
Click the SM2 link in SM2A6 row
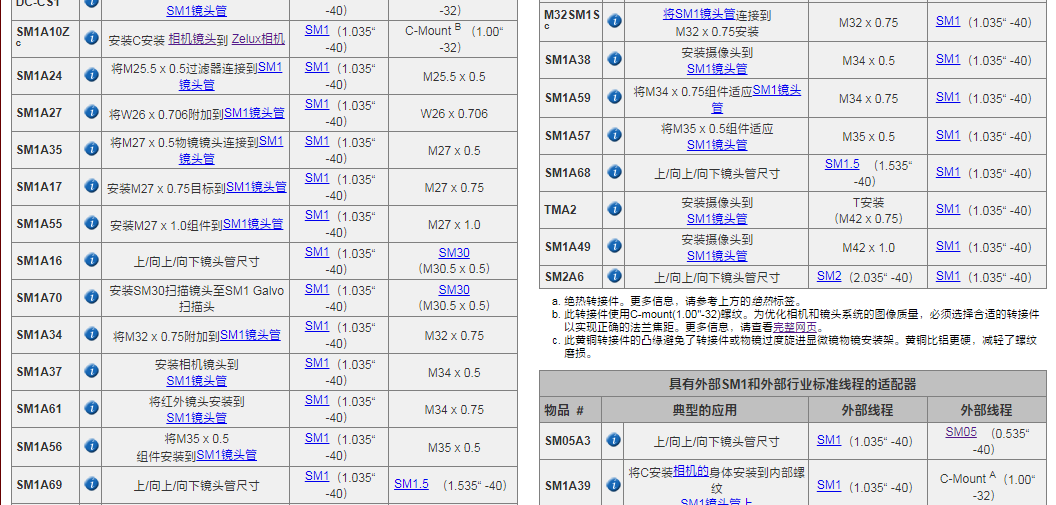[829, 276]
